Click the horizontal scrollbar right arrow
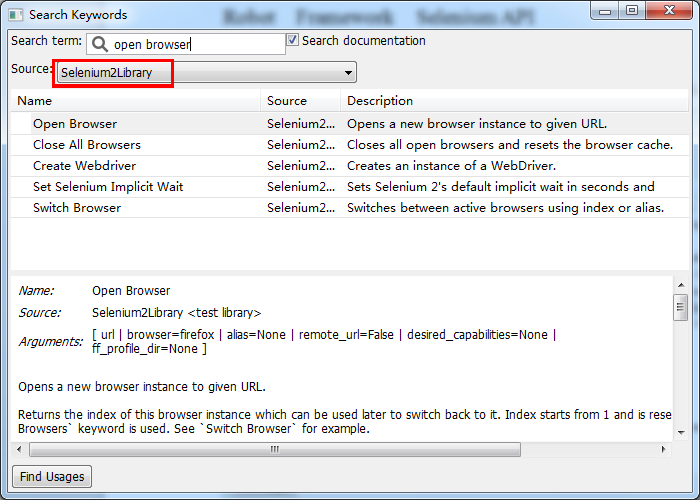This screenshot has height=500, width=700. click(663, 449)
